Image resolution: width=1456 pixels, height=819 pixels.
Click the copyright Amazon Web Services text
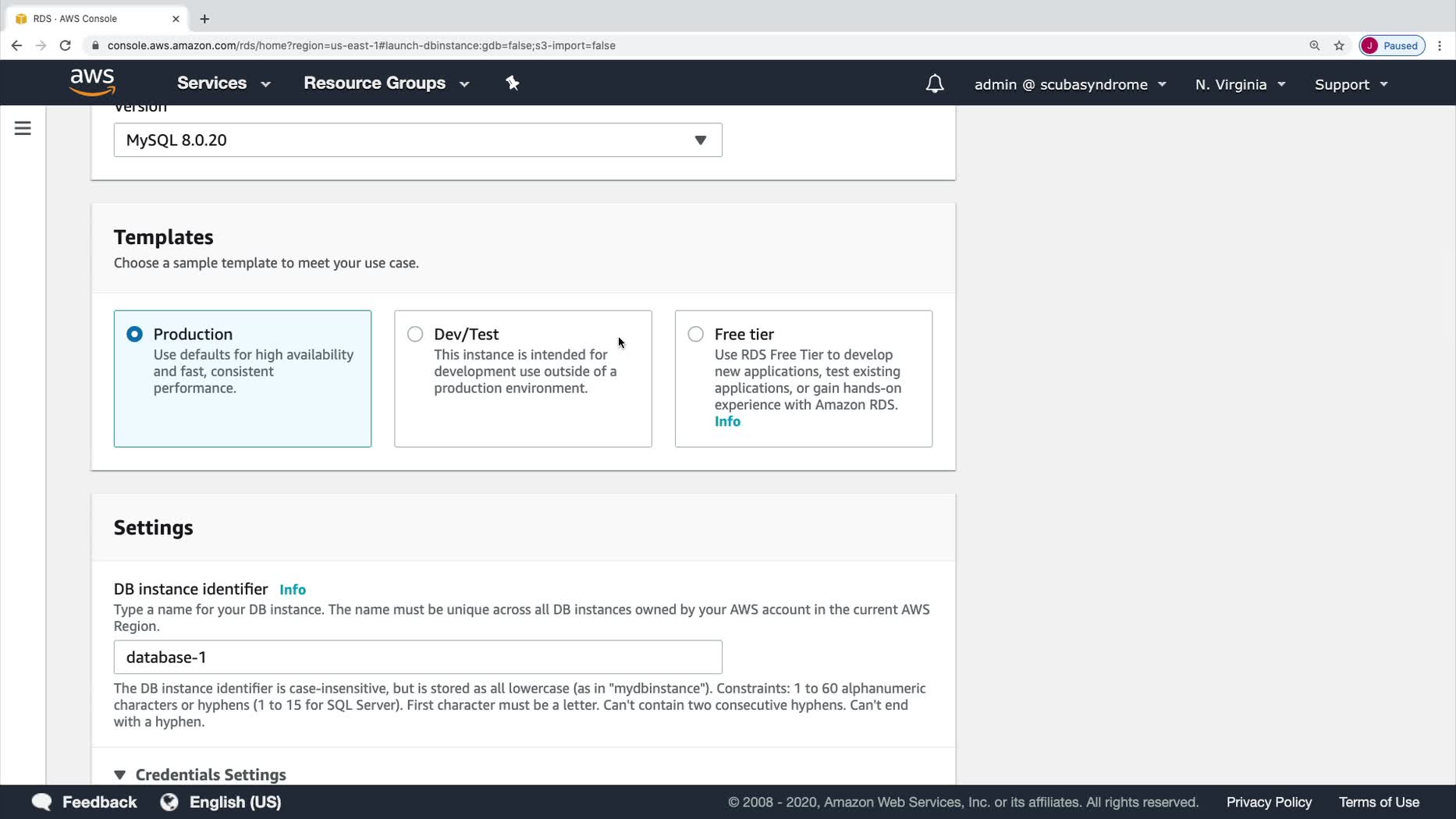click(x=963, y=802)
